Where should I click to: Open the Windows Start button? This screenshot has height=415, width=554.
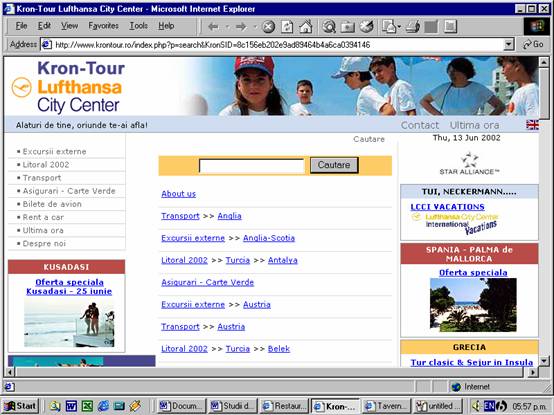[20, 406]
